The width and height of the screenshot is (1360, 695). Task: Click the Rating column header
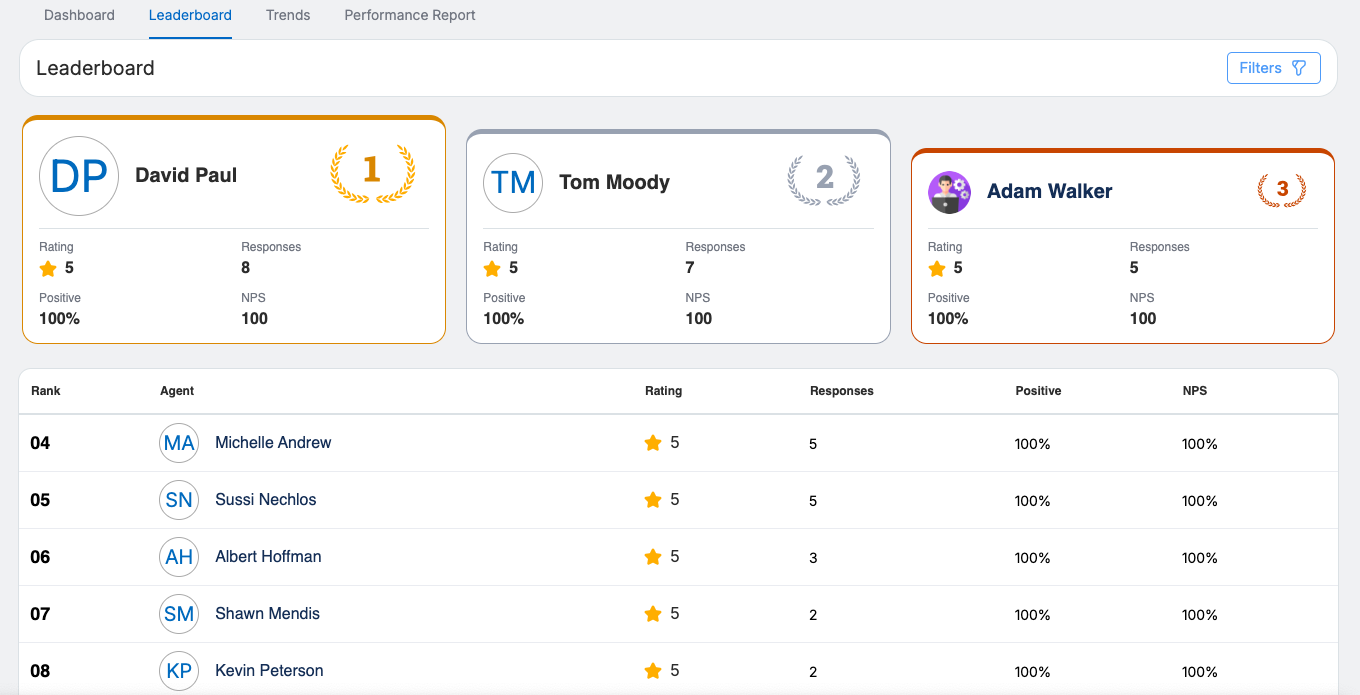pos(663,391)
